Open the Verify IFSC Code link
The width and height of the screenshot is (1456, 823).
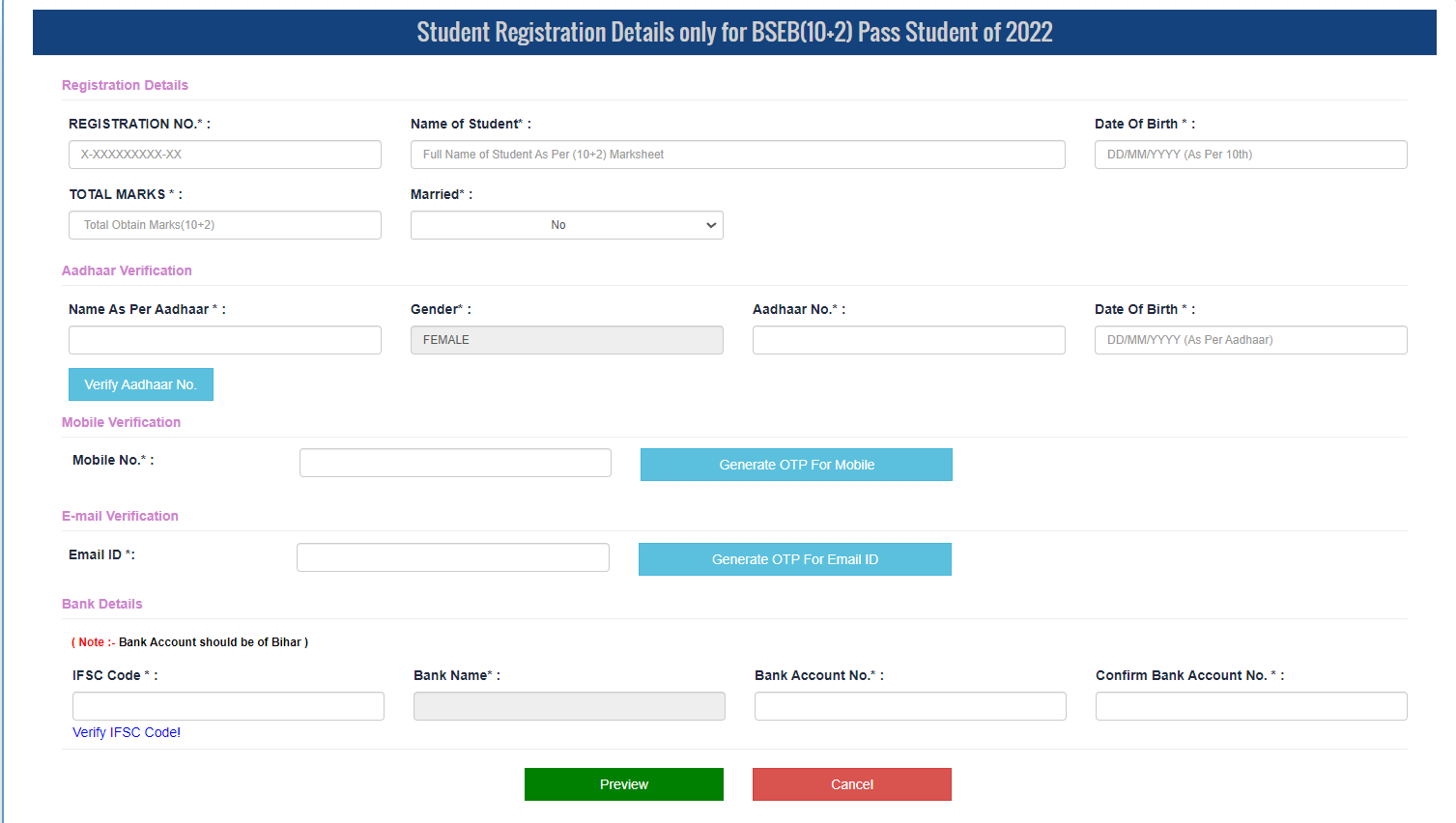(x=126, y=731)
